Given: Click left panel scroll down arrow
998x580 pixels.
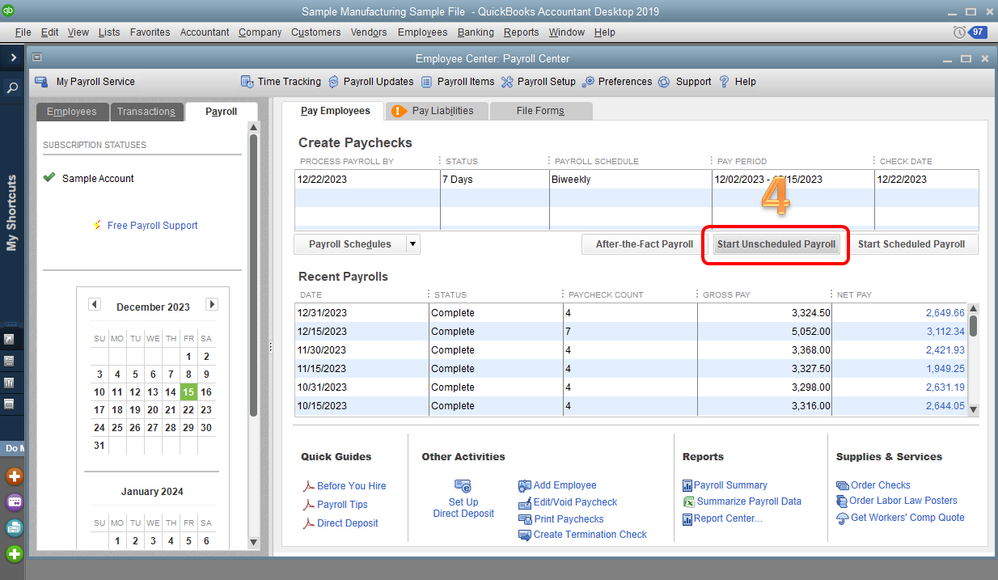Looking at the screenshot, I should (253, 542).
